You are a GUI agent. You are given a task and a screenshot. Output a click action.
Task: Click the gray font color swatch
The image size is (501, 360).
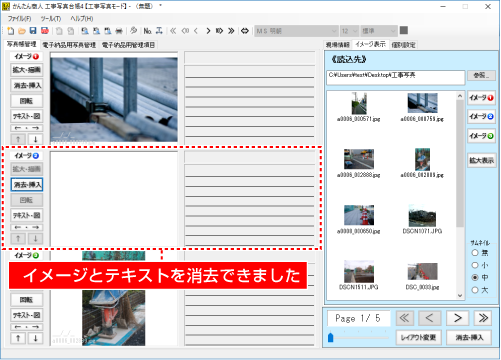tap(404, 31)
